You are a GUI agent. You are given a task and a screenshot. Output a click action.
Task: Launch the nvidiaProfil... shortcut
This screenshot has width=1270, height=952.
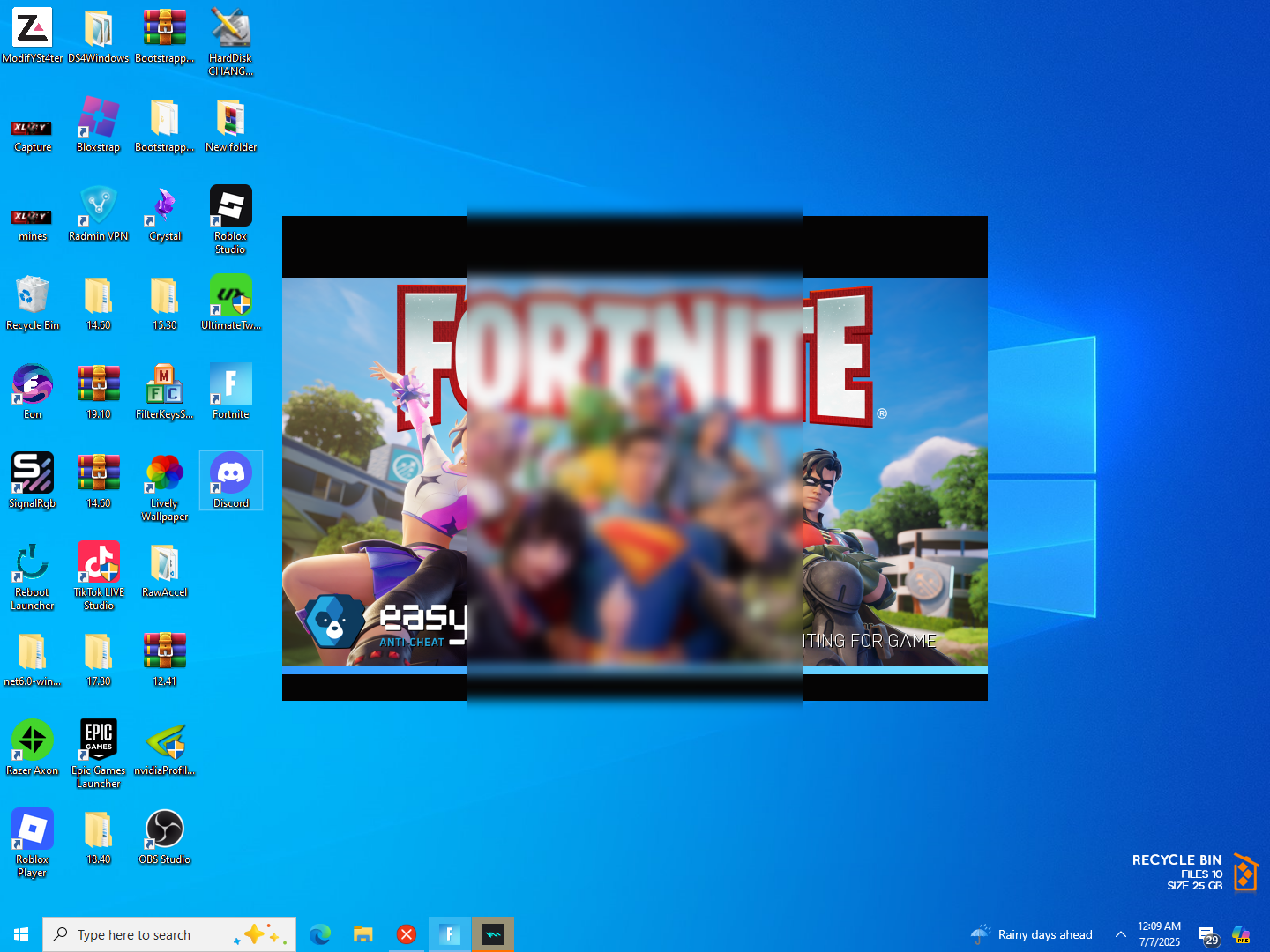click(164, 748)
